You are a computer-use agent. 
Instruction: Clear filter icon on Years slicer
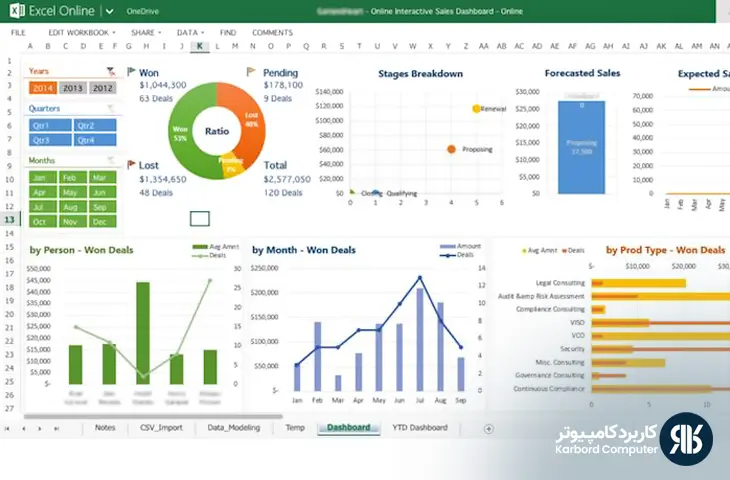pyautogui.click(x=111, y=71)
